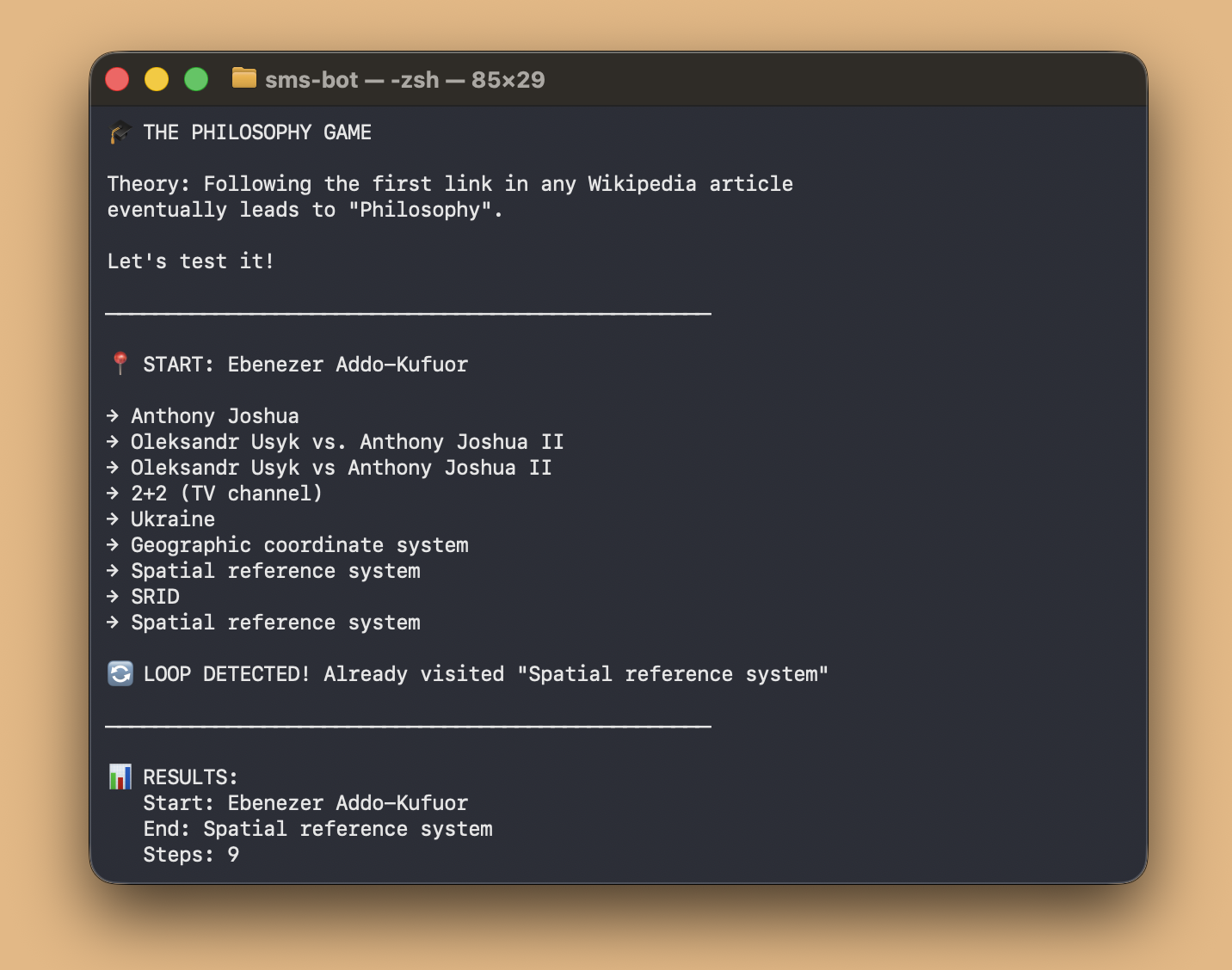Close the terminal window with red button
The height and width of the screenshot is (970, 1232).
point(117,79)
